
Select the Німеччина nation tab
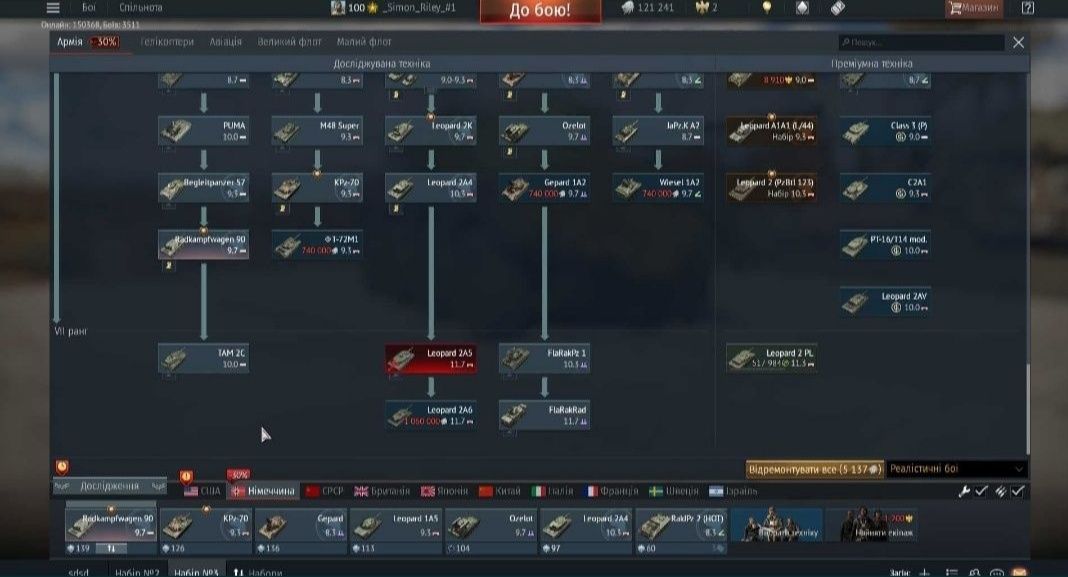point(263,491)
